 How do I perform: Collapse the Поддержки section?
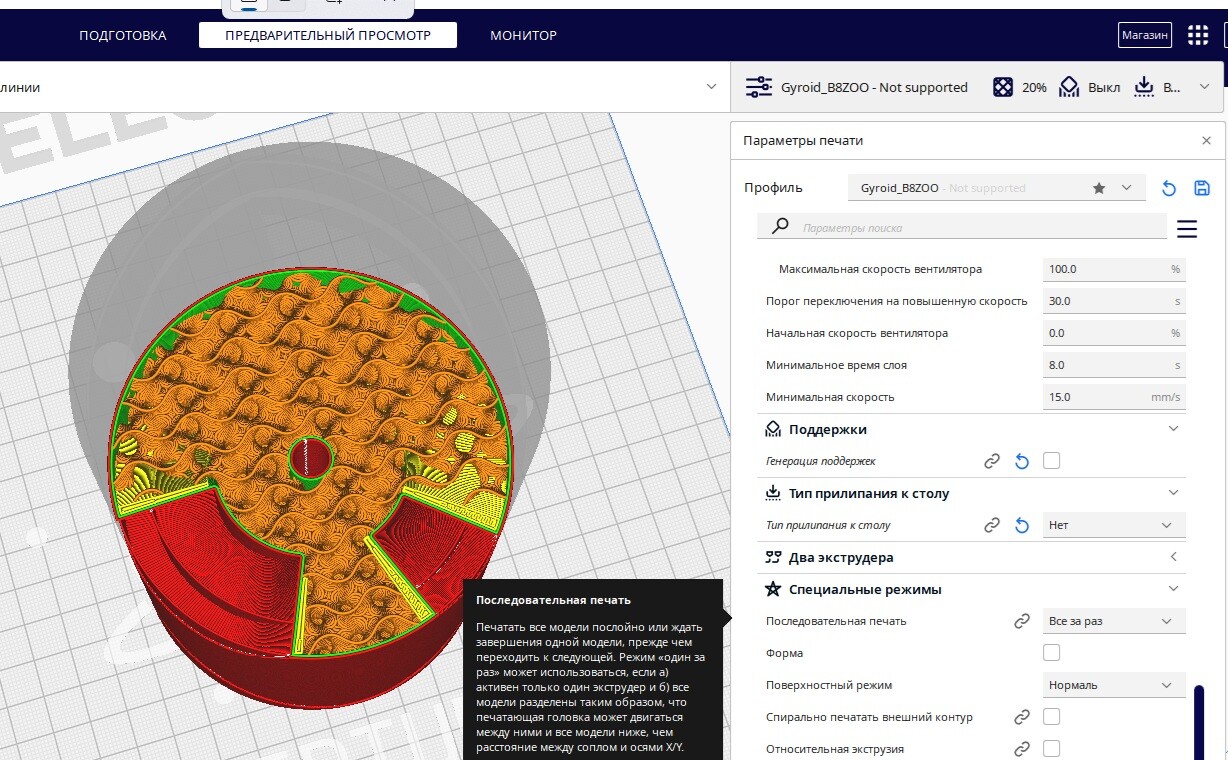pyautogui.click(x=1174, y=429)
